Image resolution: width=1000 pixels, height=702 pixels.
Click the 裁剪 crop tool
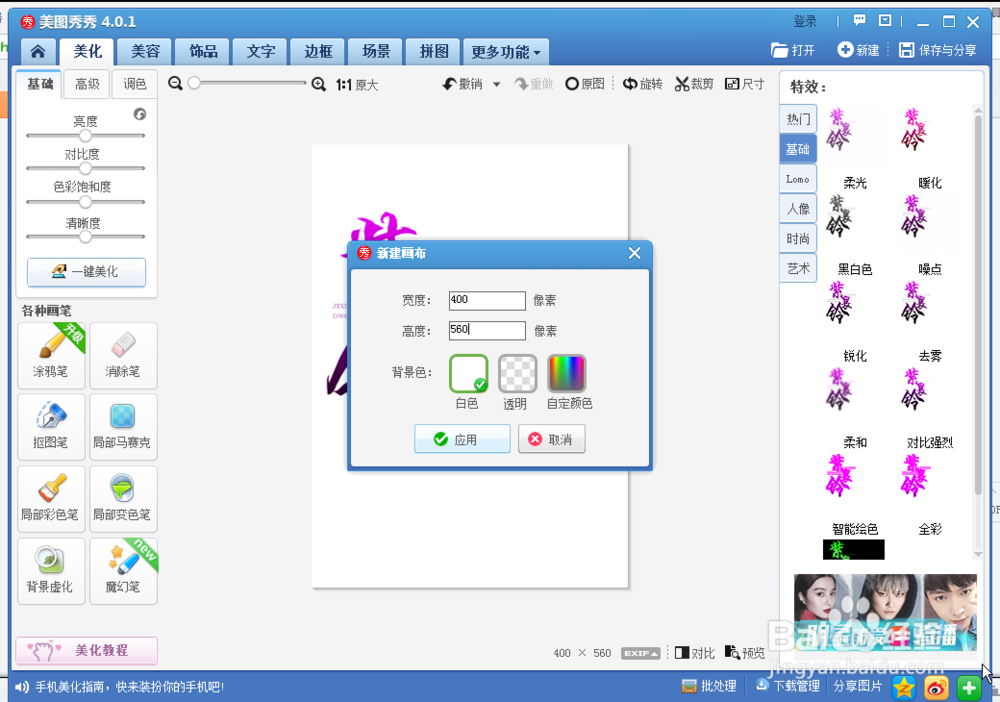pos(695,84)
